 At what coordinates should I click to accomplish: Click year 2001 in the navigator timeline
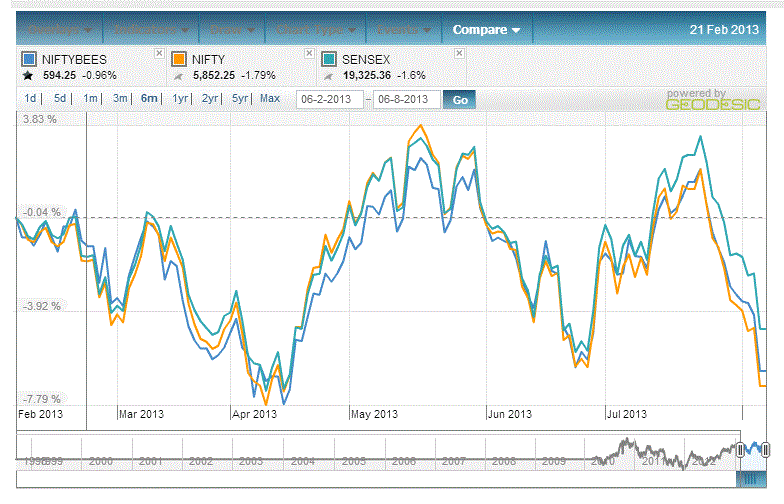(151, 461)
